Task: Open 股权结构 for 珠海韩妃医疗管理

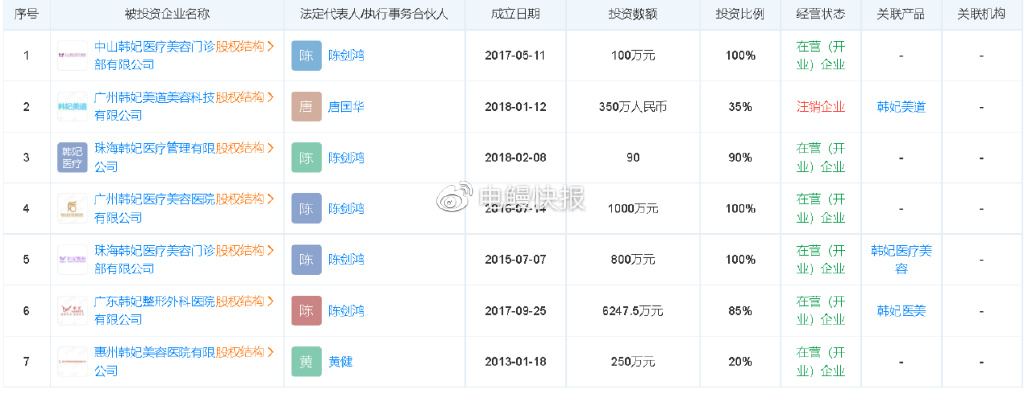Action: [245, 149]
